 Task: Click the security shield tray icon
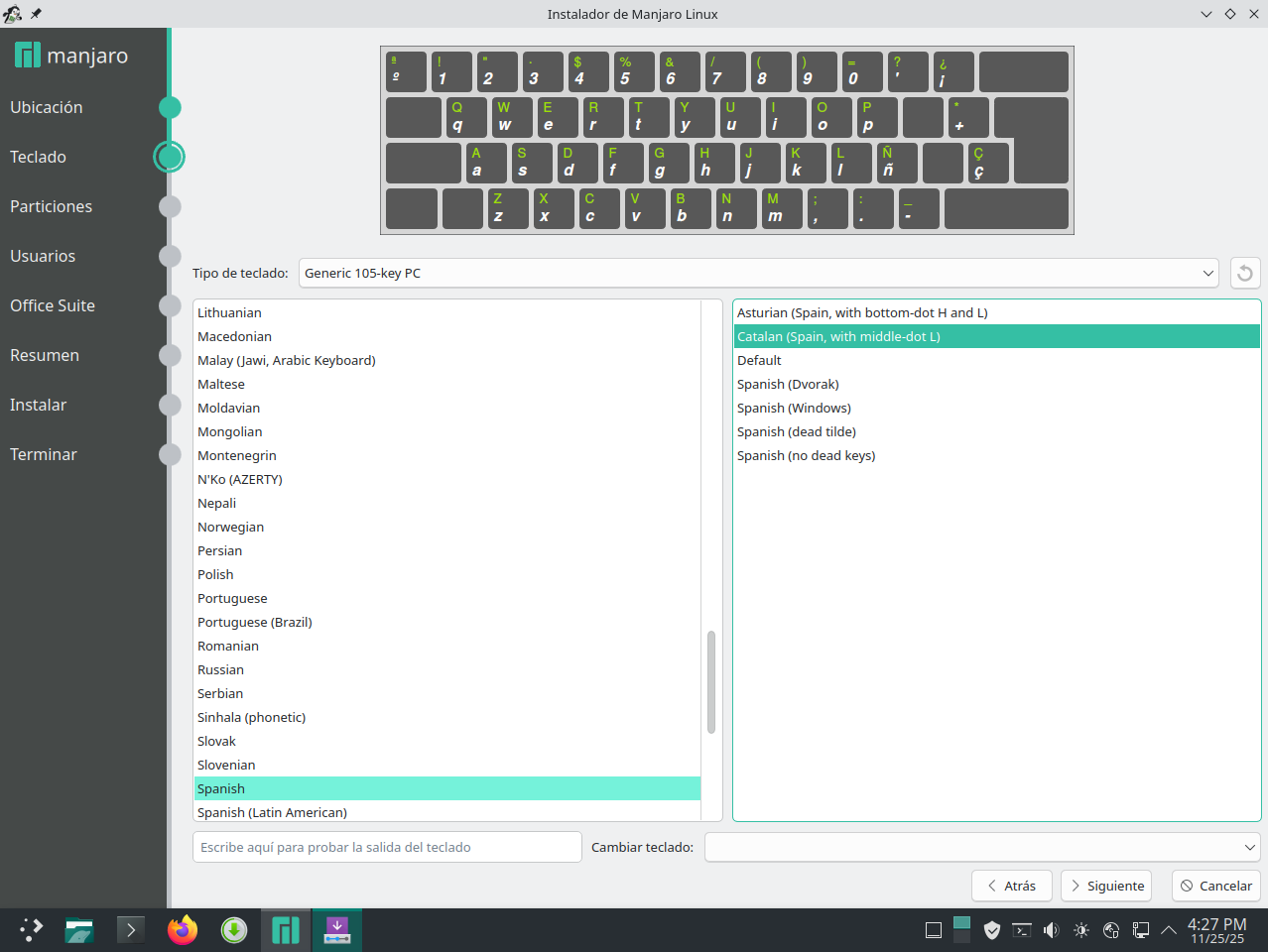pyautogui.click(x=992, y=930)
